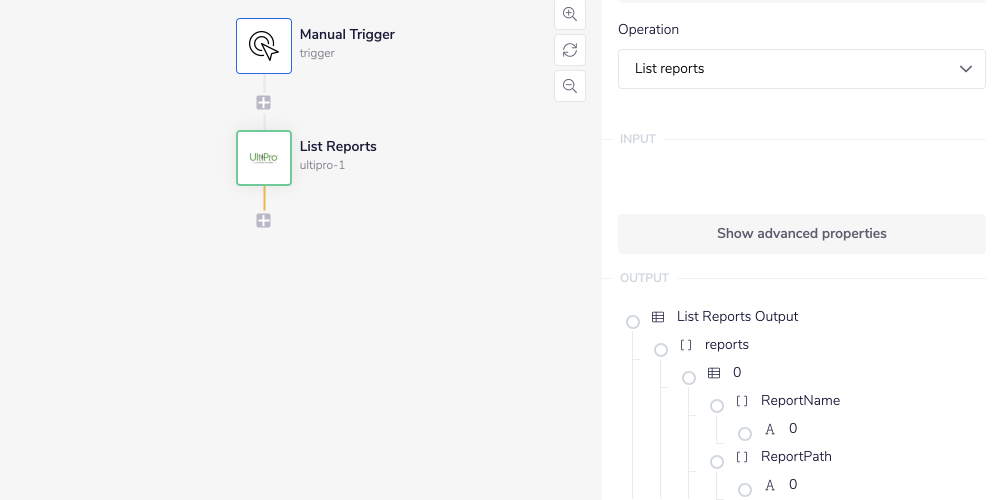
Task: Select the circle beside ReportName
Action: tap(717, 406)
